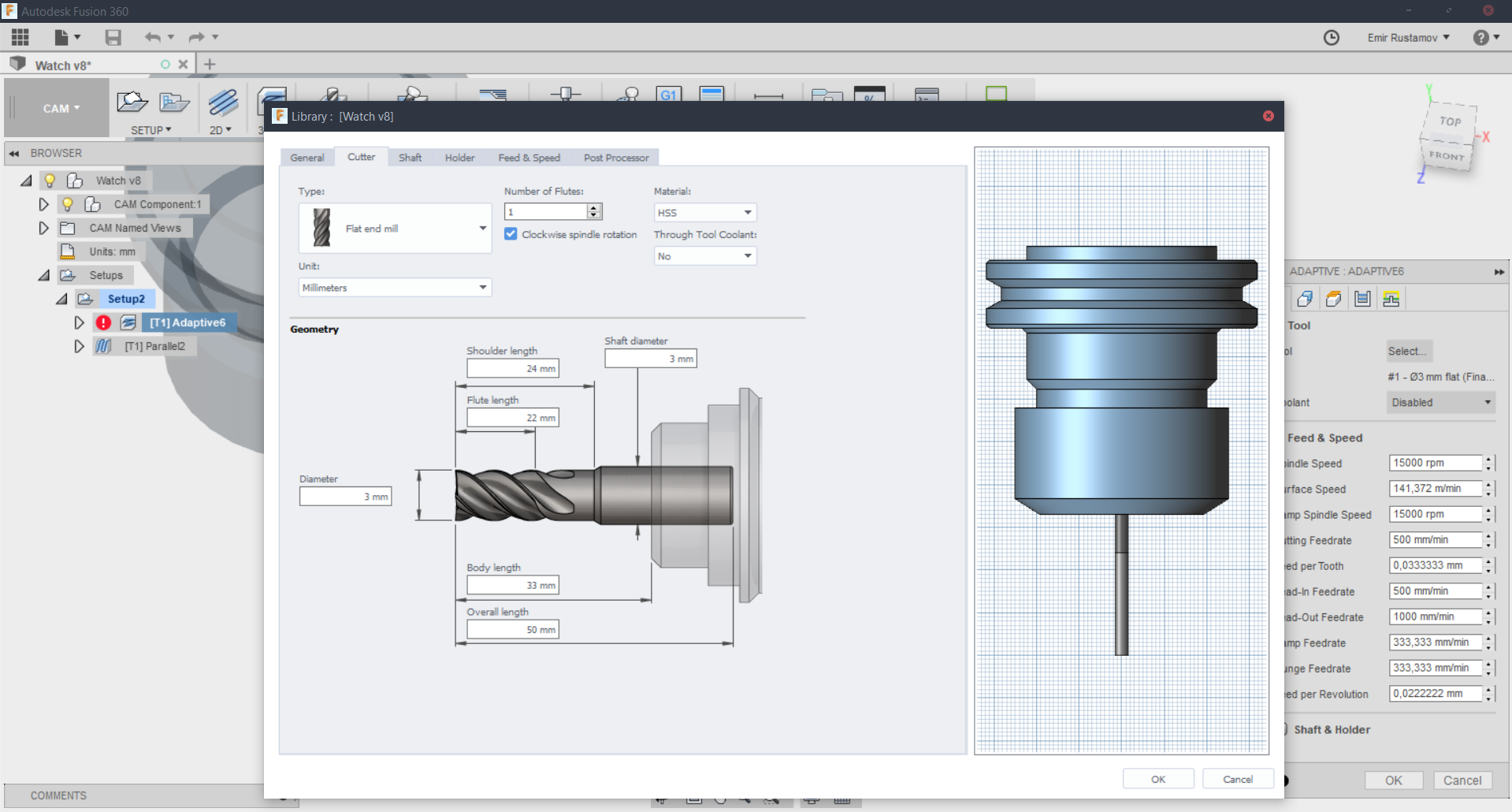Screen dimensions: 1512x812
Task: Click the New Setup folder icon
Action: click(132, 102)
